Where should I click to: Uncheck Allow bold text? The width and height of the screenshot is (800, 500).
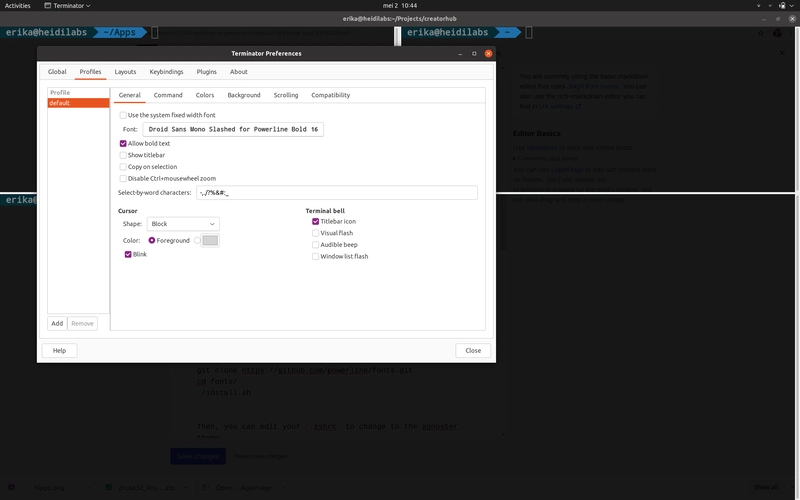123,144
